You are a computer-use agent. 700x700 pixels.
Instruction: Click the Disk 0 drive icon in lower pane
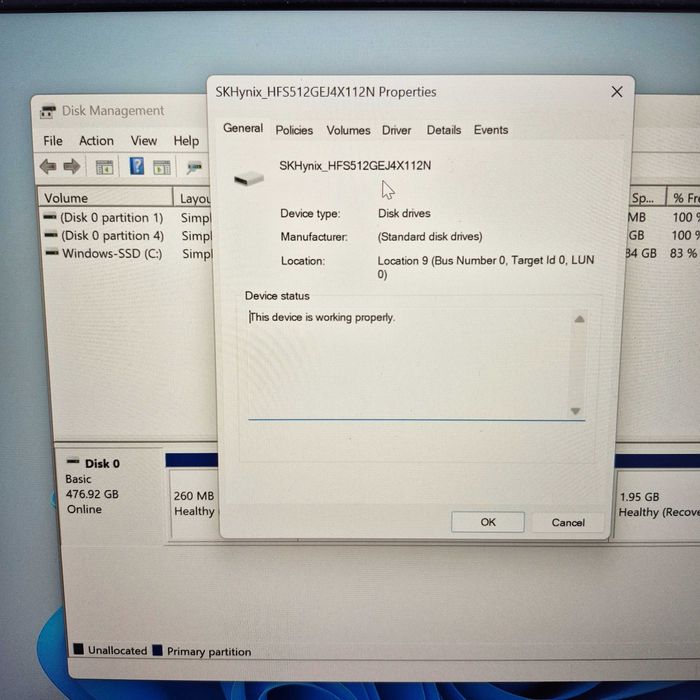(x=73, y=460)
